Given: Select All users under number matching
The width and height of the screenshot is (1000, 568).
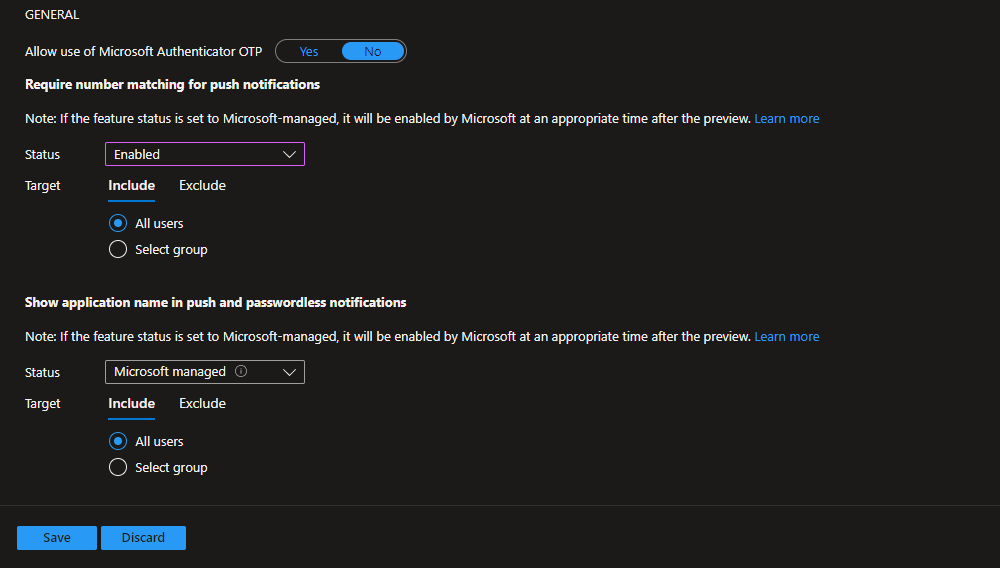Looking at the screenshot, I should tap(118, 223).
